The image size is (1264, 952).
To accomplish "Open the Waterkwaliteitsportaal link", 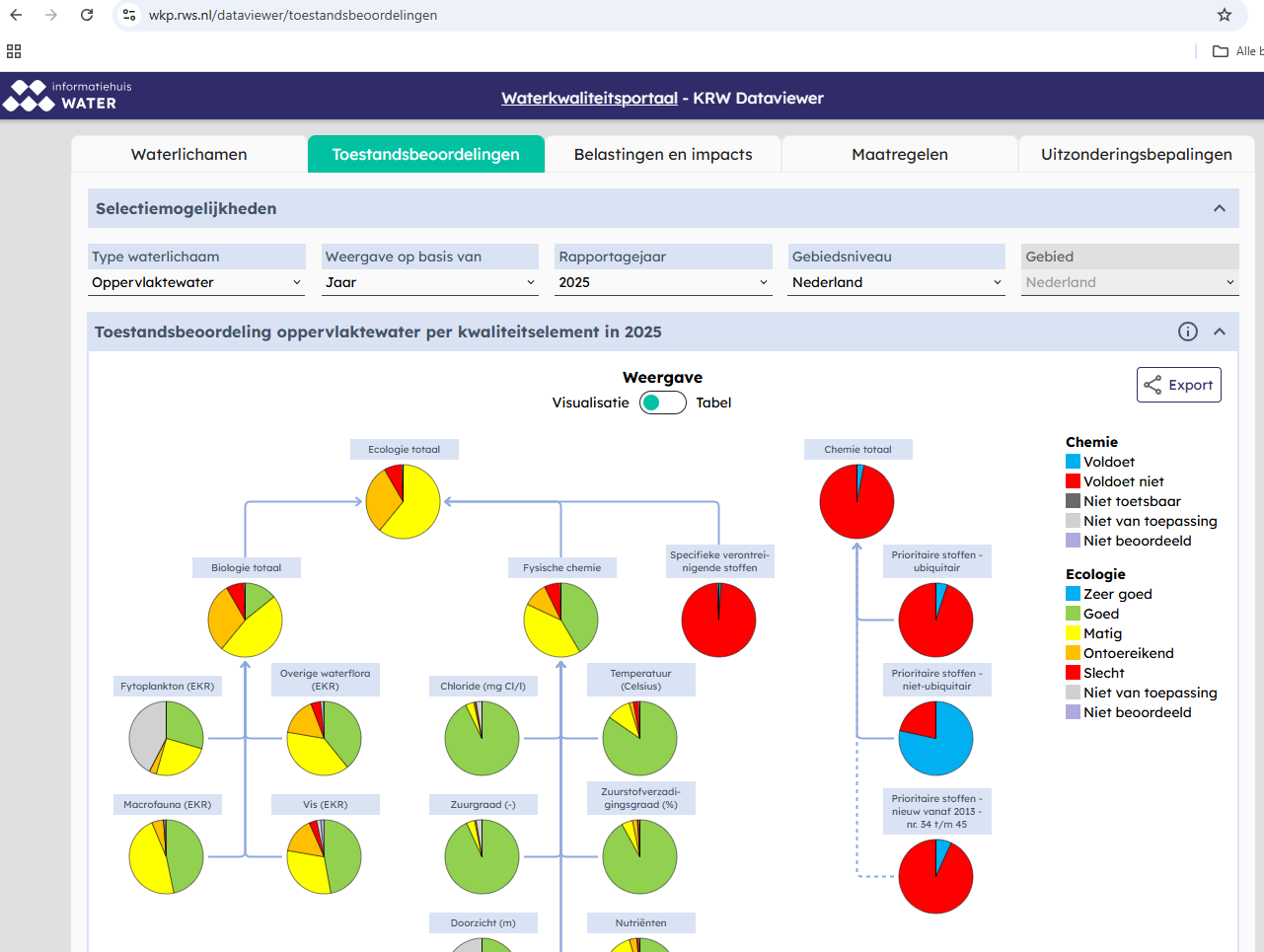I will tap(589, 98).
